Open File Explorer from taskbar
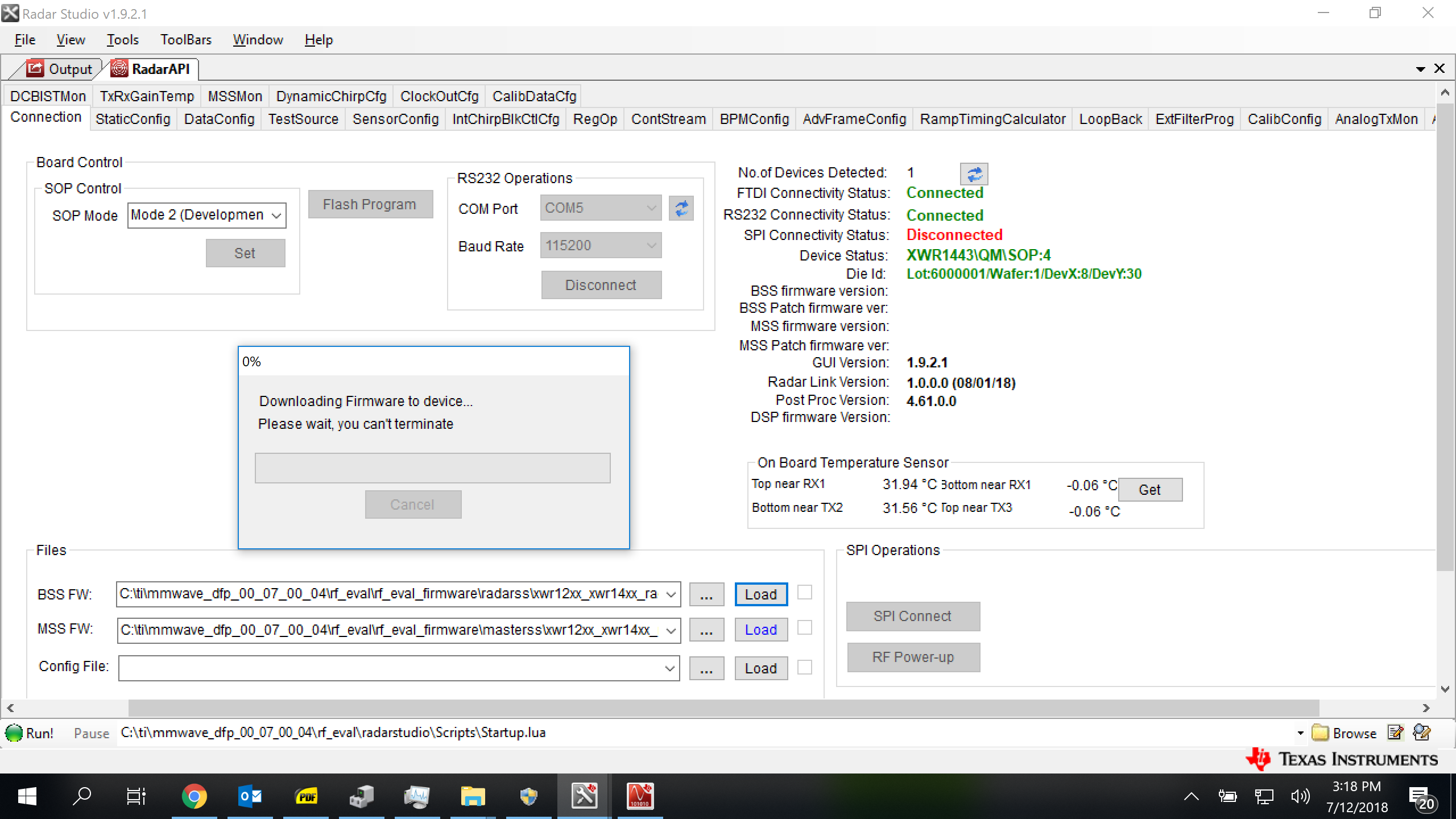Image resolution: width=1456 pixels, height=819 pixels. coord(473,796)
